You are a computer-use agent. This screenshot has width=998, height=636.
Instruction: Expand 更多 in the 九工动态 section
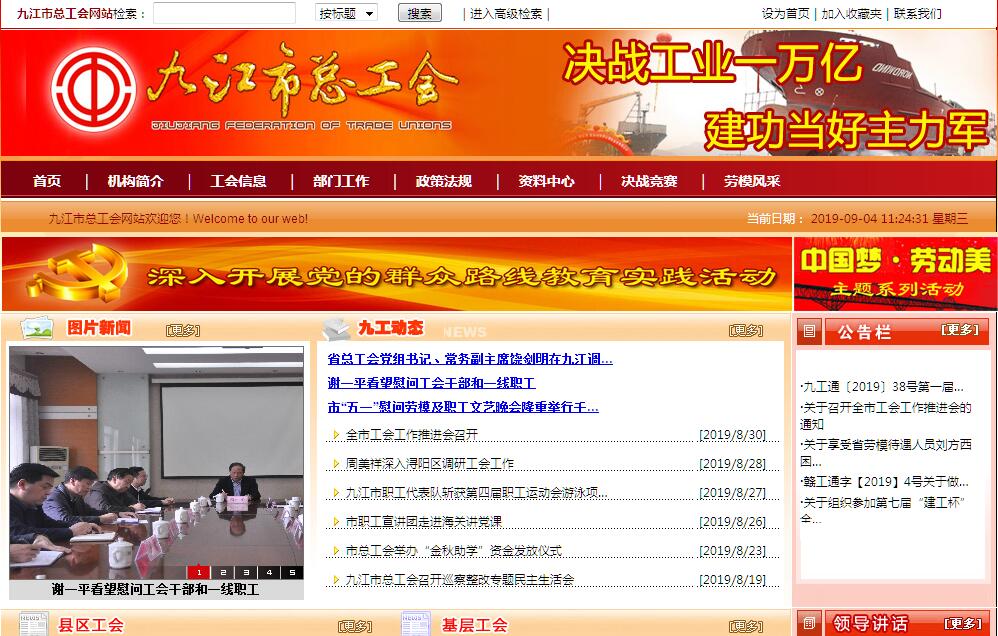click(745, 330)
